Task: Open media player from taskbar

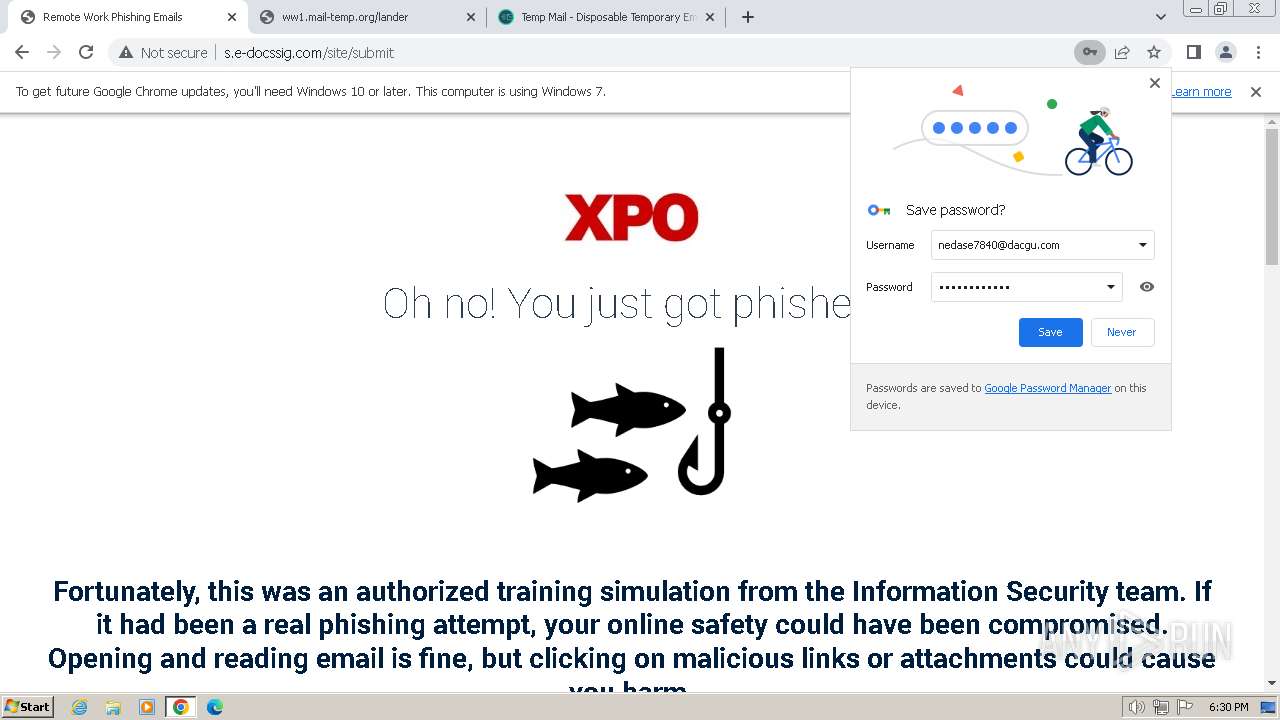Action: pyautogui.click(x=147, y=707)
